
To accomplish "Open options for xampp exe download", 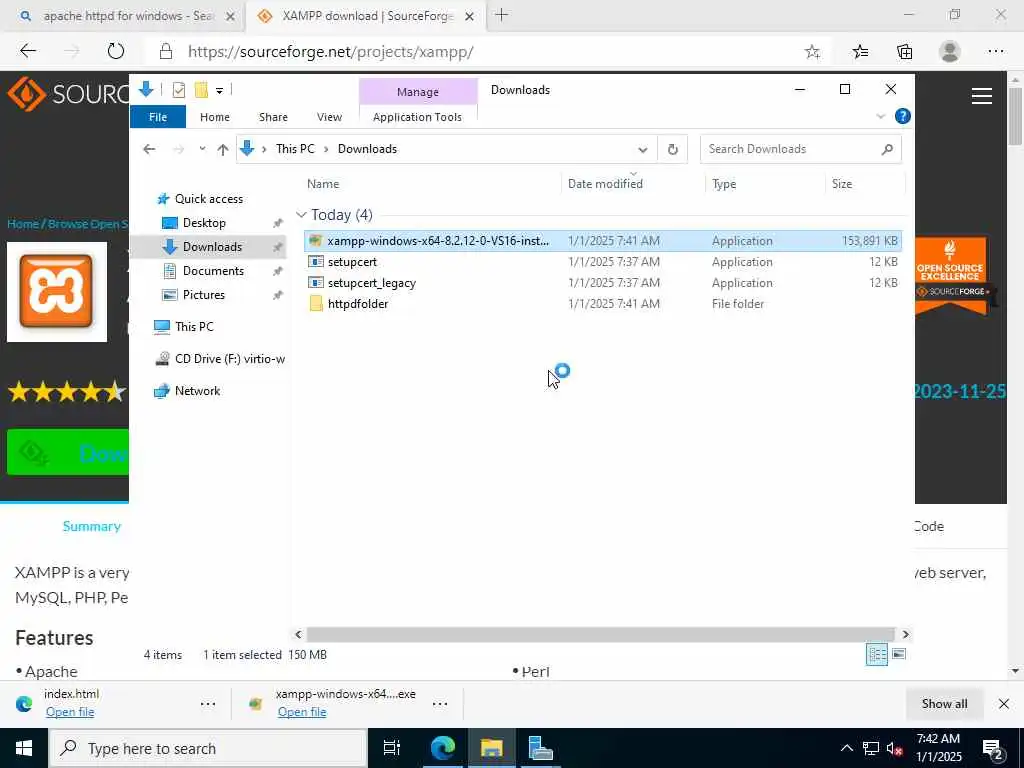I will 440,704.
